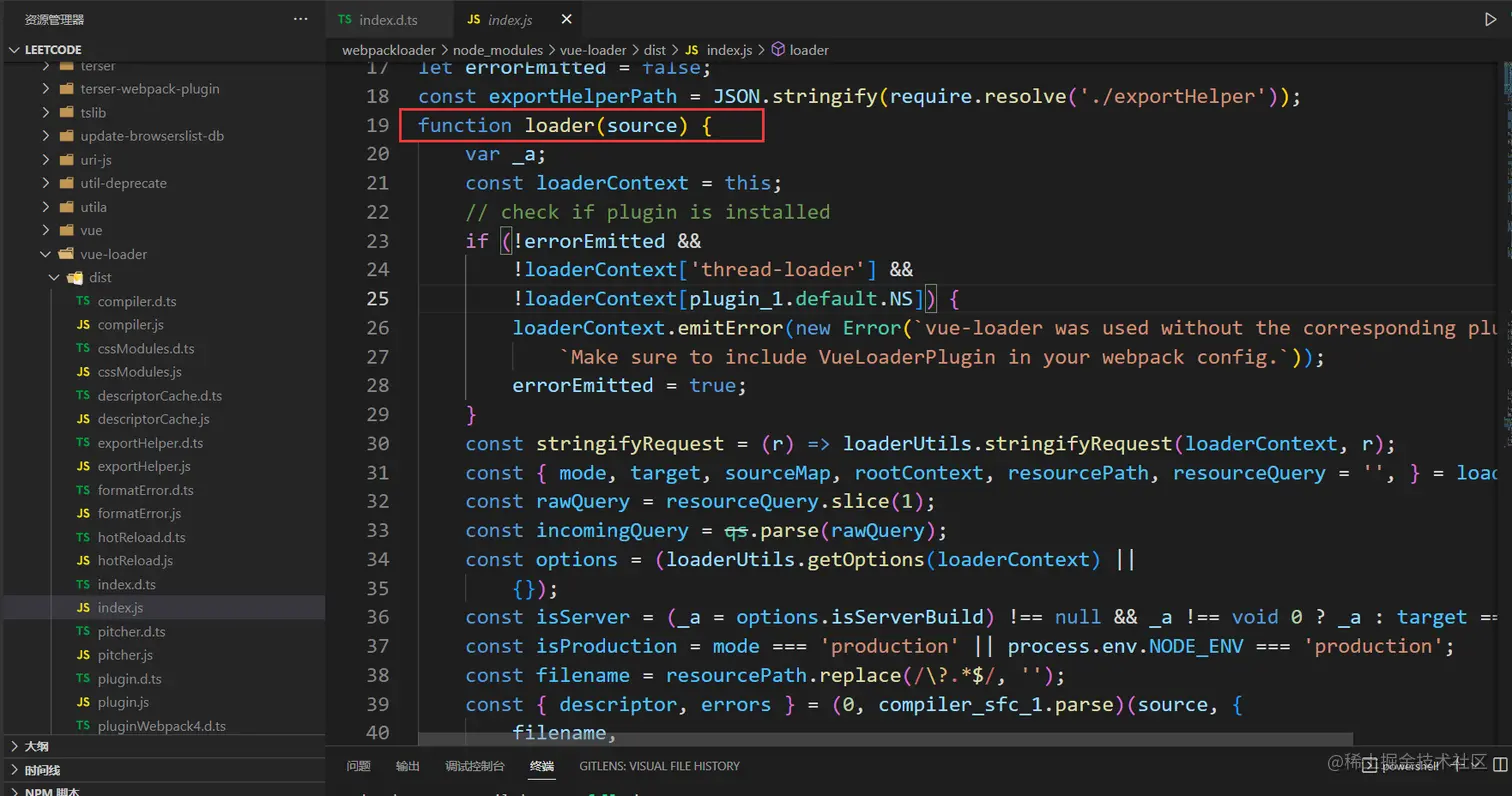Click webpackloader in the breadcrumb path
This screenshot has width=1512, height=796.
(x=389, y=49)
